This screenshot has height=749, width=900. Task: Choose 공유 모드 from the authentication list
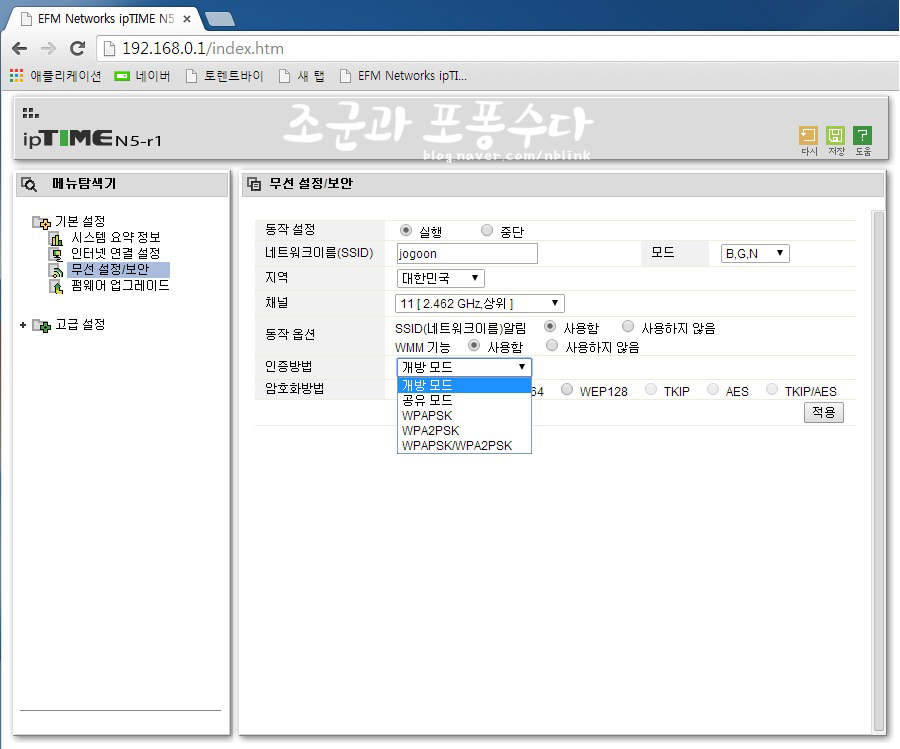click(x=427, y=400)
